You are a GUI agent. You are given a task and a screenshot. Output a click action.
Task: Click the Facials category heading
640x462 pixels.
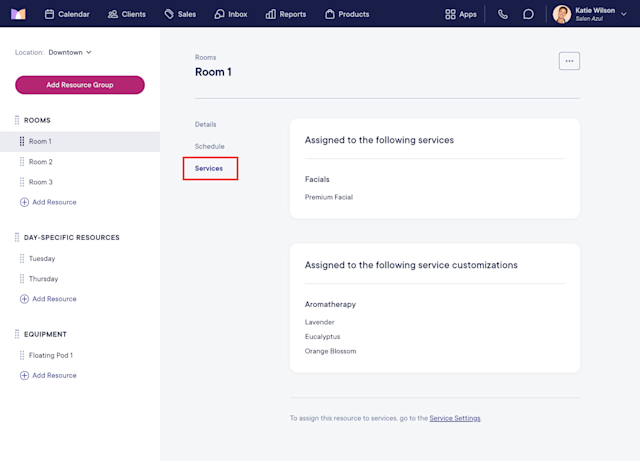click(317, 179)
